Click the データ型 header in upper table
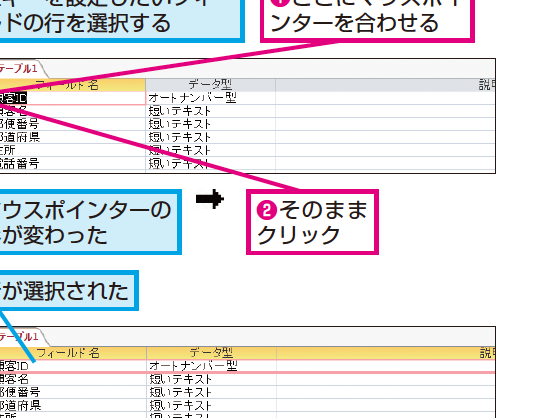Image resolution: width=540 pixels, height=418 pixels. [210, 85]
